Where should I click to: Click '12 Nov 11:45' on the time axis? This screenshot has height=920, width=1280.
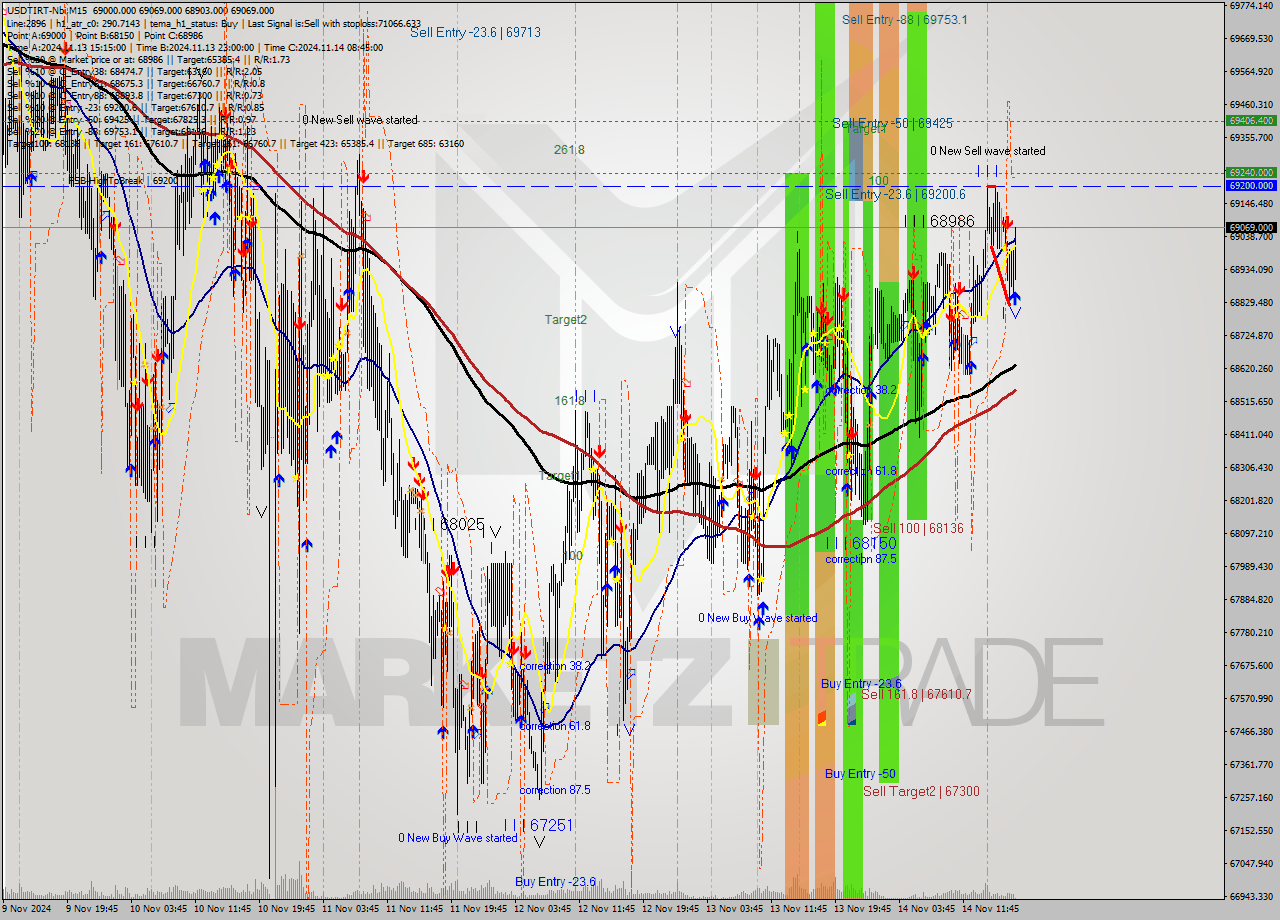606,910
